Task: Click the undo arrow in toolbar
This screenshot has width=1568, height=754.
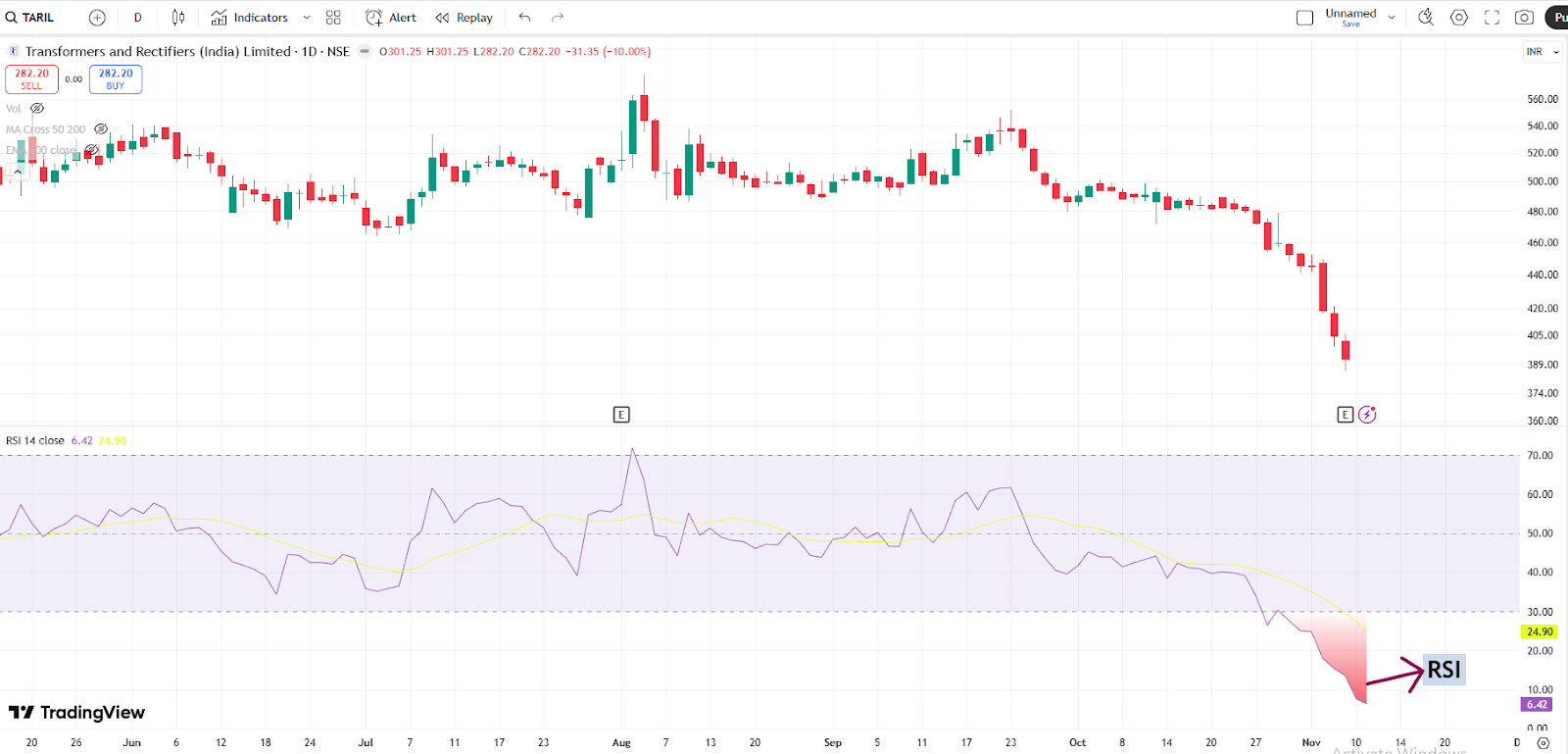Action: tap(525, 18)
